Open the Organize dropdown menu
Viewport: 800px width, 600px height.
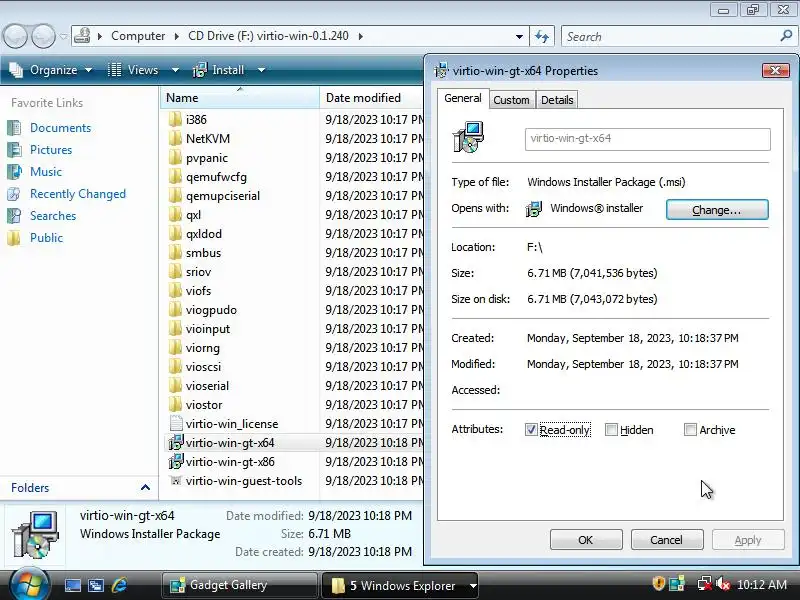[51, 70]
